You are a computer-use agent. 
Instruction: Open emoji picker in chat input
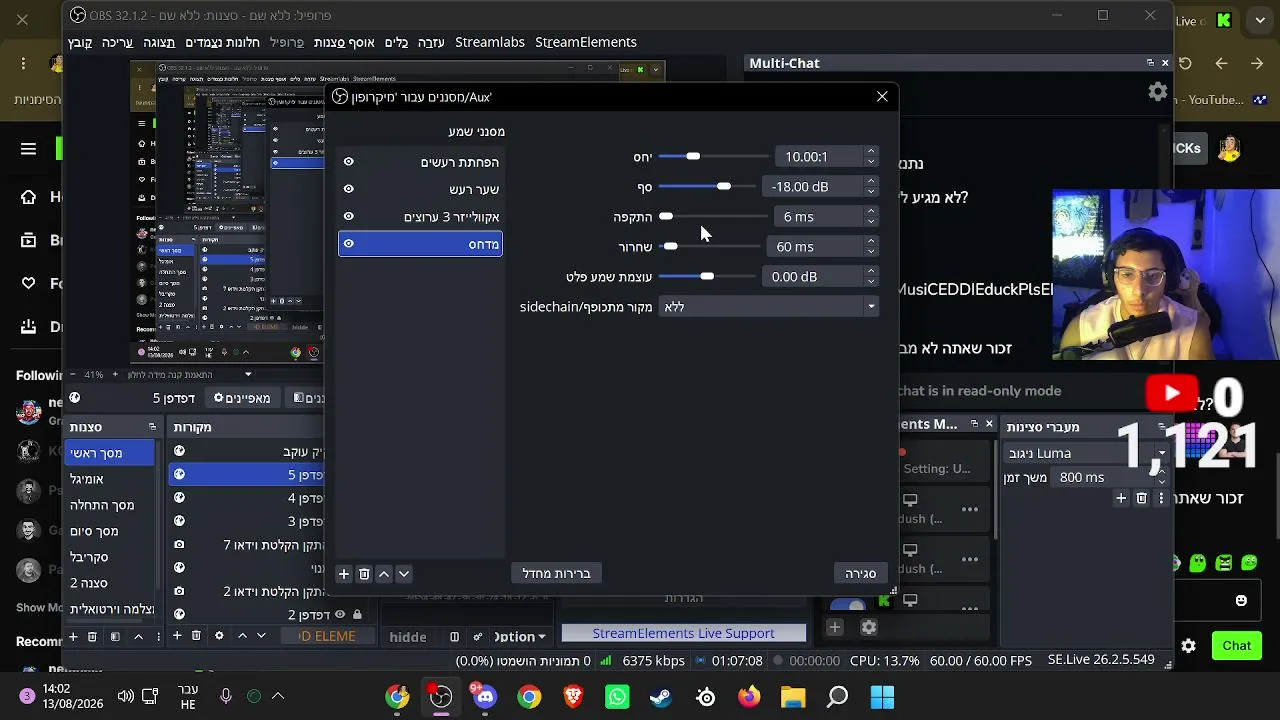tap(1241, 601)
